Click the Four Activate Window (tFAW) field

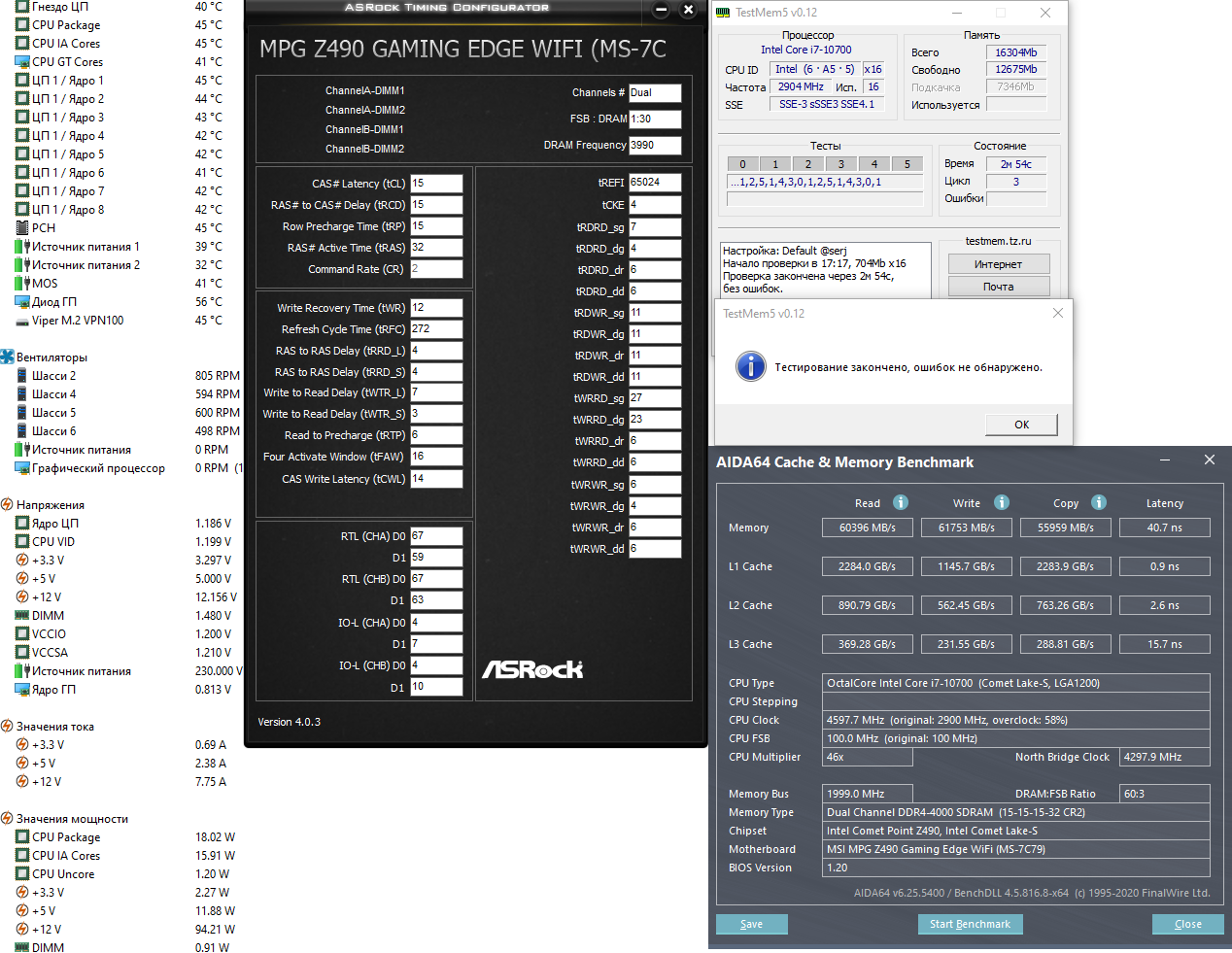(436, 457)
